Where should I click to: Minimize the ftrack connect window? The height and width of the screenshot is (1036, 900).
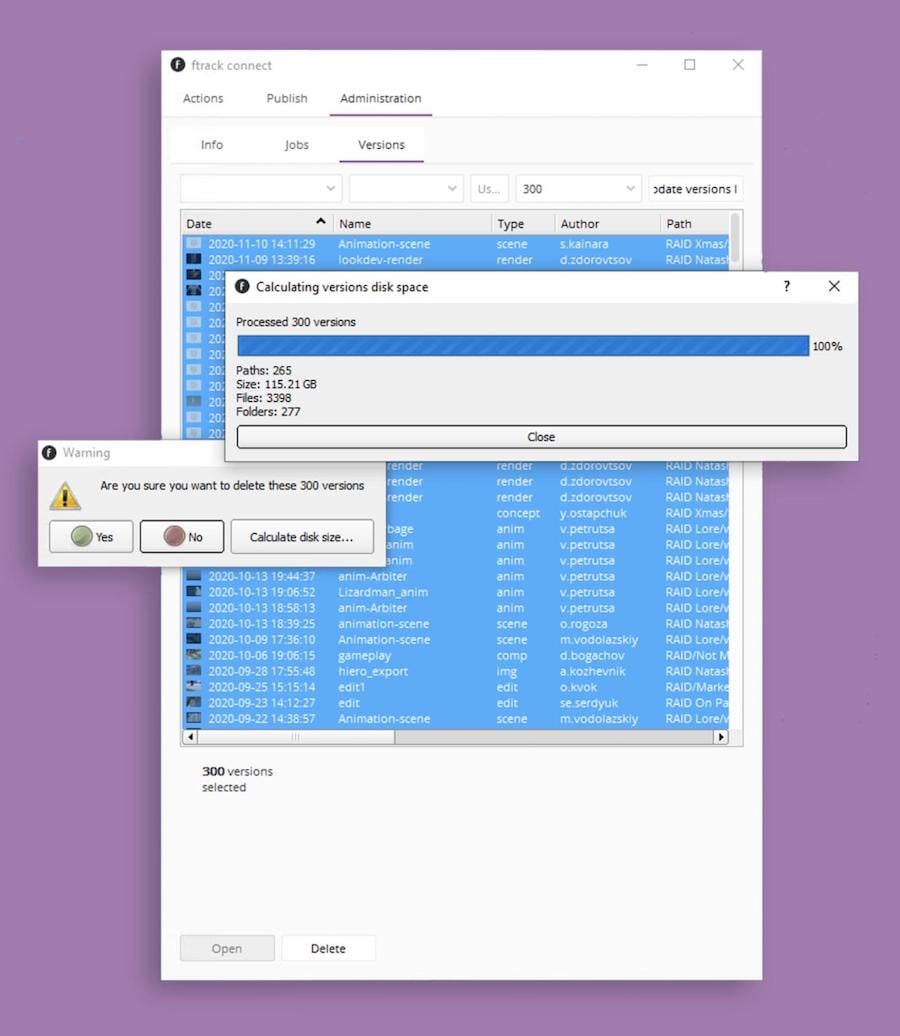coord(642,65)
